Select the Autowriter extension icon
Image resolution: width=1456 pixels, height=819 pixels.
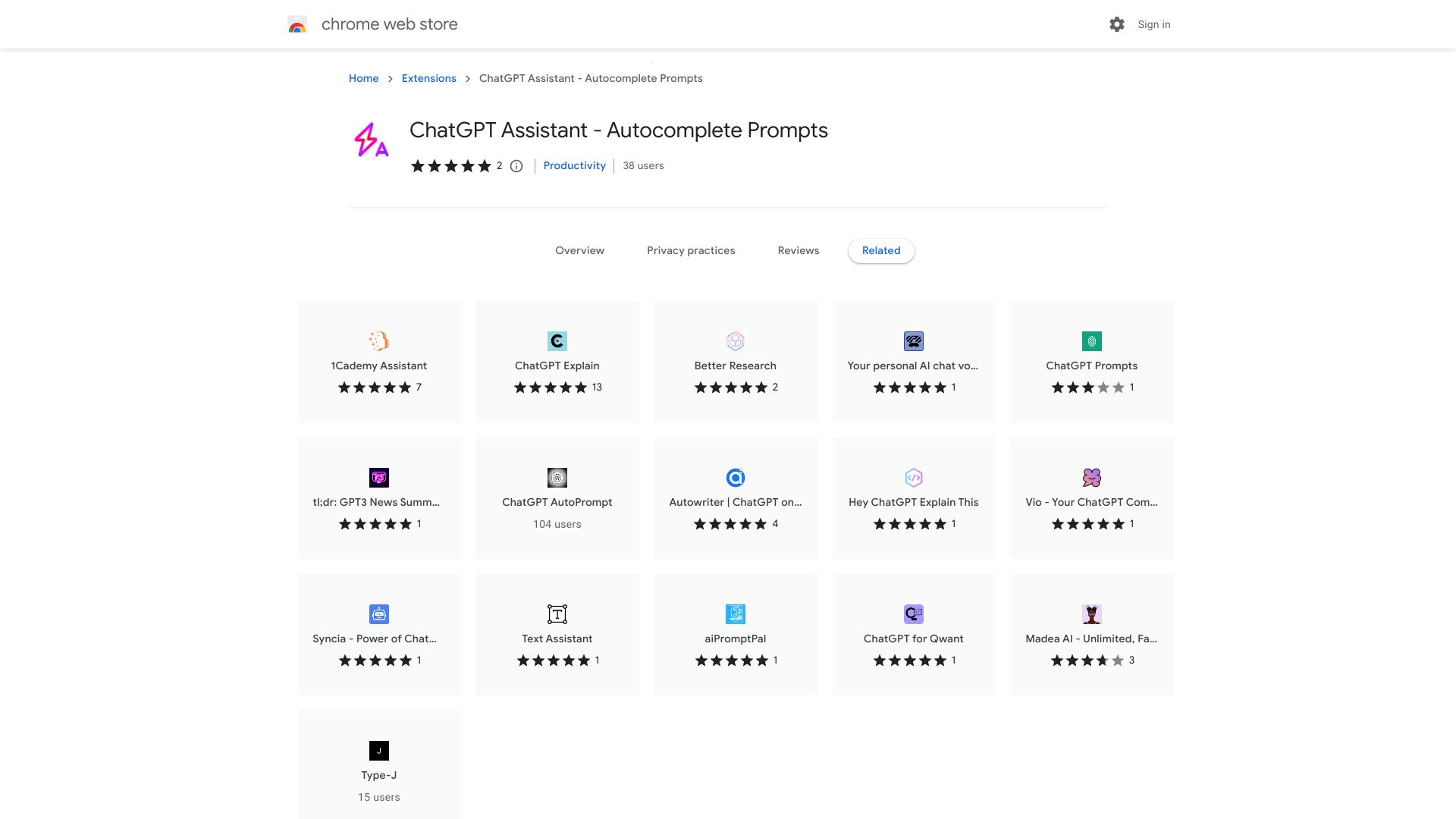point(735,478)
